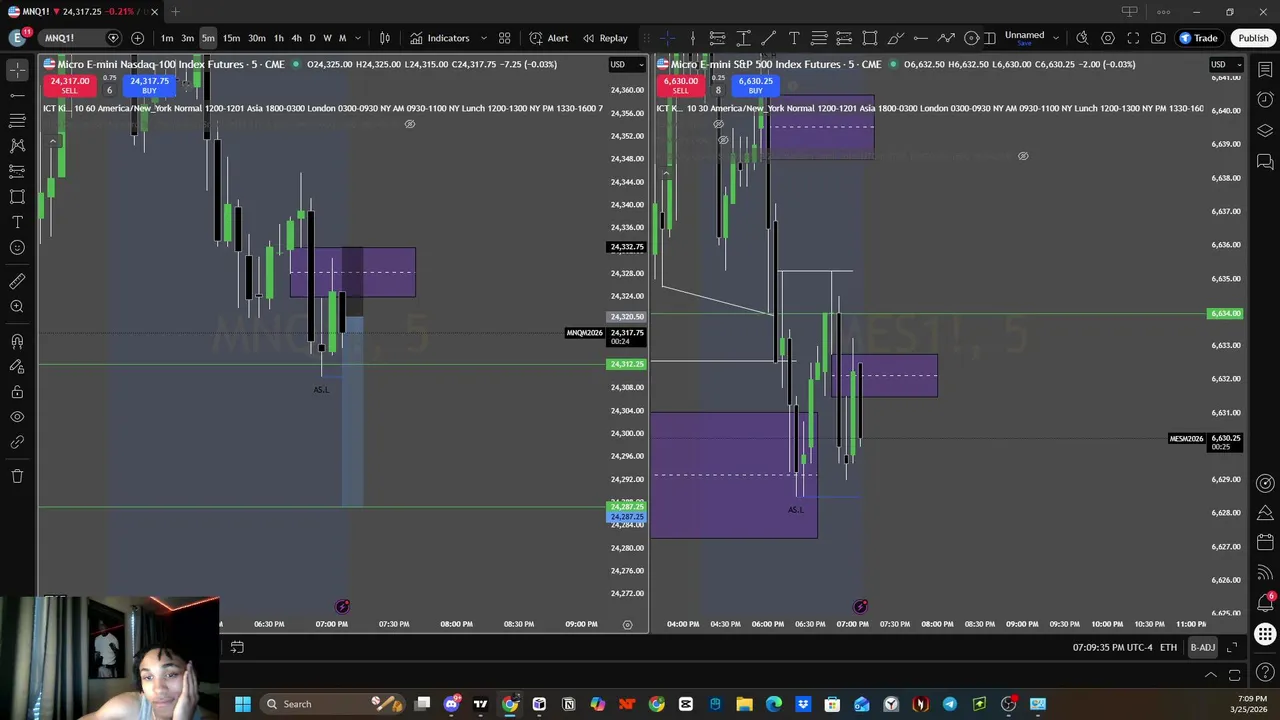Click the 6,630.00 SELL button on S&P chart
1280x720 pixels.
(x=680, y=86)
